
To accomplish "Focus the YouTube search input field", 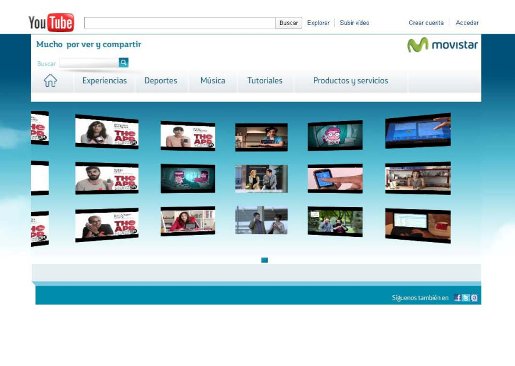I will click(180, 23).
